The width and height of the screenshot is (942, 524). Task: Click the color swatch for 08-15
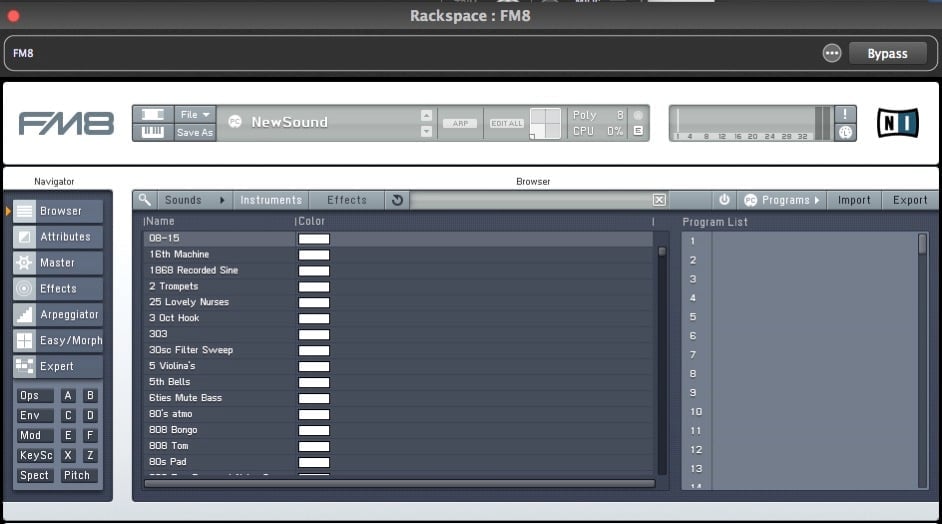click(x=314, y=239)
